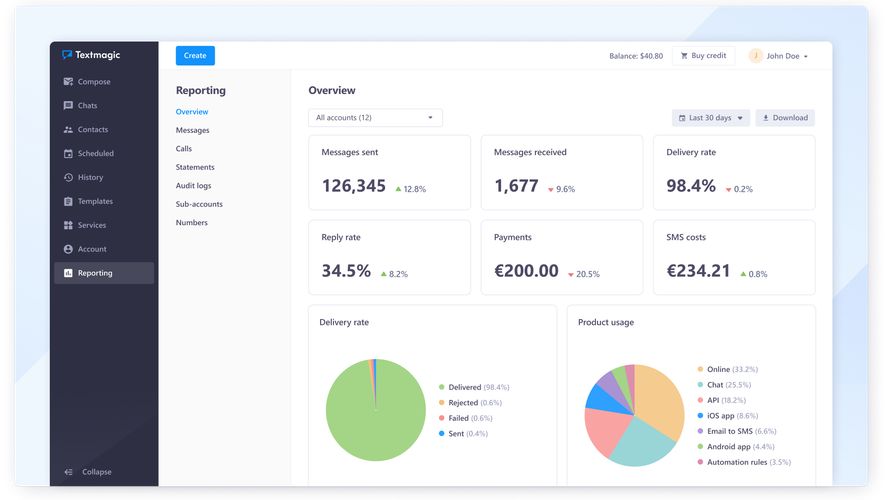
Task: Select the Contacts people icon
Action: pyautogui.click(x=68, y=130)
